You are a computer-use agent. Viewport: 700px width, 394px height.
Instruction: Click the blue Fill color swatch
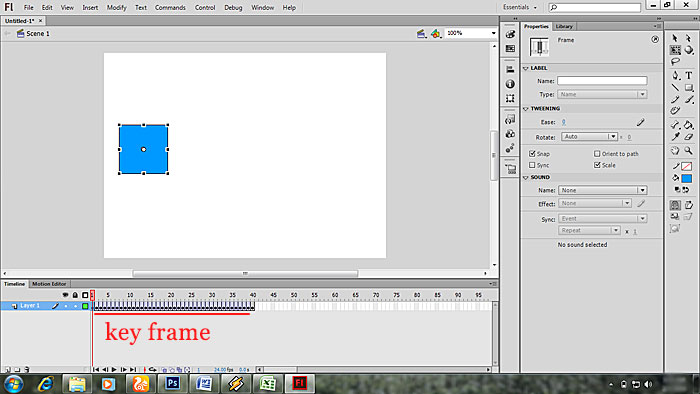[687, 178]
